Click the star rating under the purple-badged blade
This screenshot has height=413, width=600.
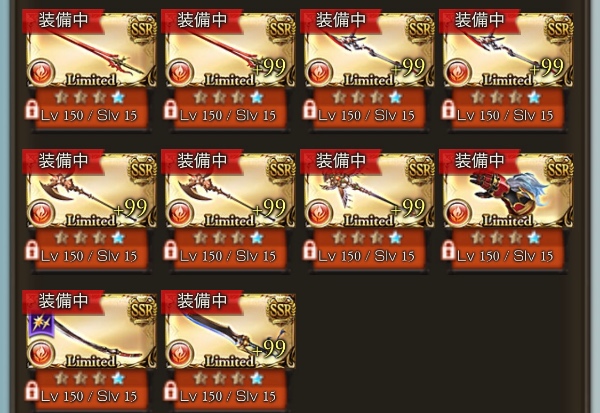(90, 379)
